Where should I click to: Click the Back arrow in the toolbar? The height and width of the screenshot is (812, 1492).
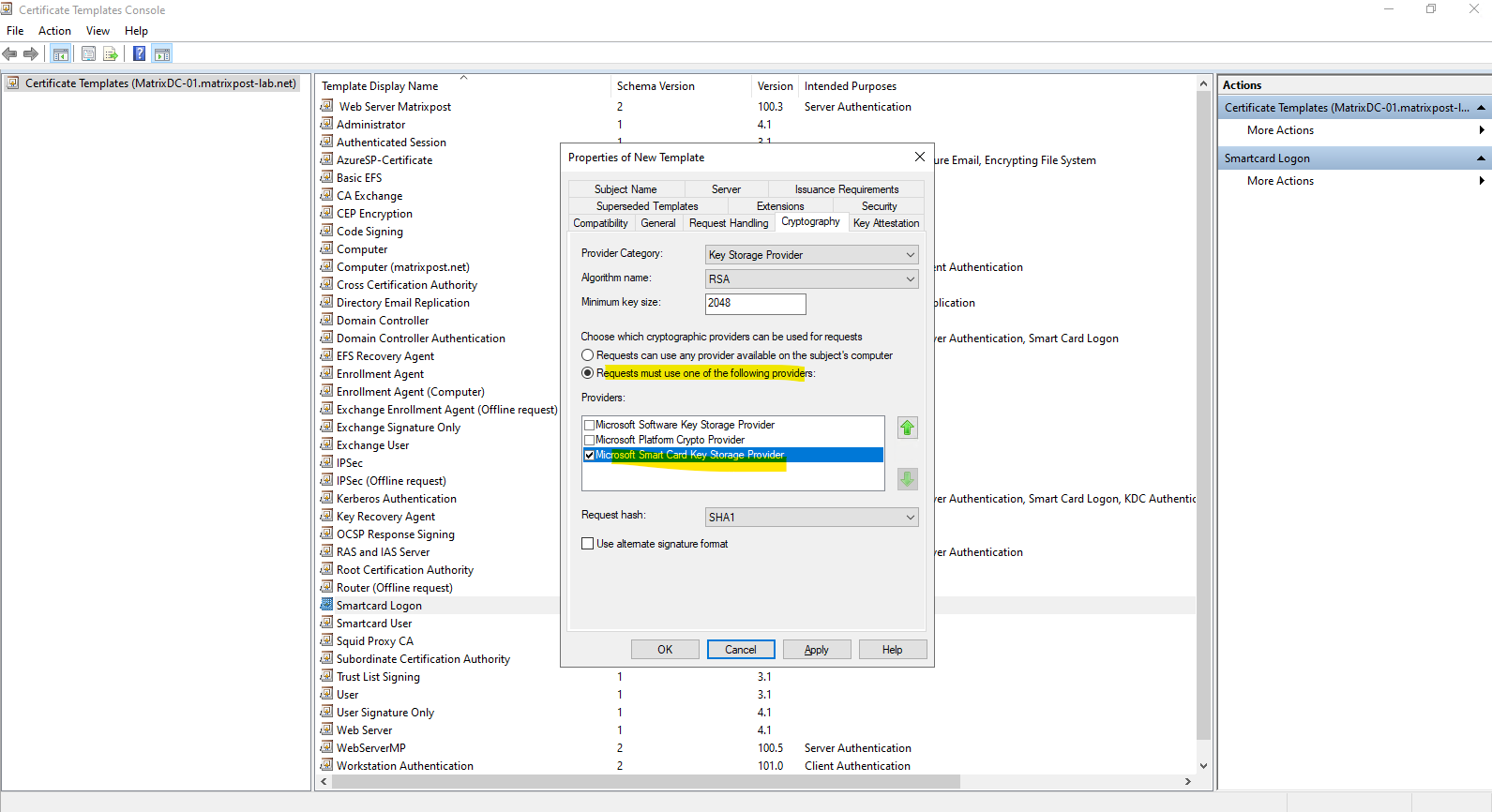tap(10, 53)
